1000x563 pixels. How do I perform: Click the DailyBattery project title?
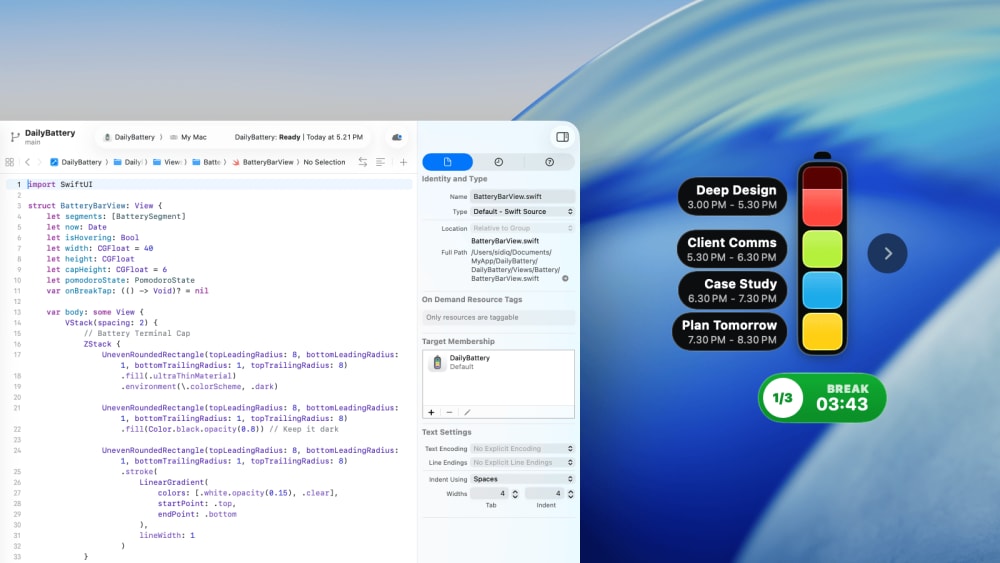pos(50,133)
